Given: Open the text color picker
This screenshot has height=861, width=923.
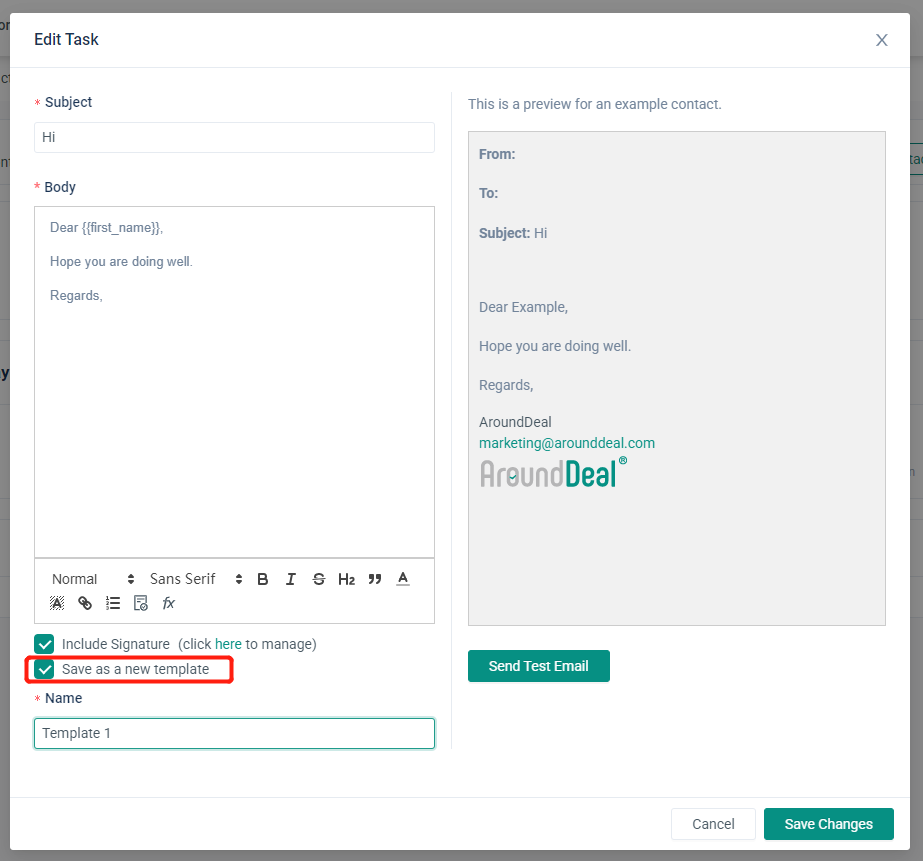Looking at the screenshot, I should pos(403,579).
